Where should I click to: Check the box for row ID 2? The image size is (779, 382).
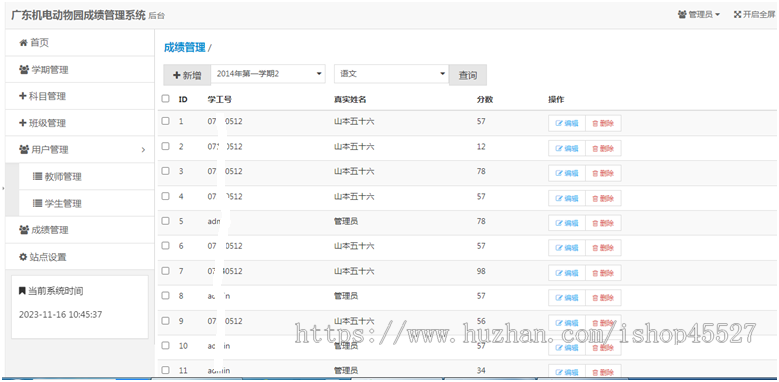coord(165,147)
